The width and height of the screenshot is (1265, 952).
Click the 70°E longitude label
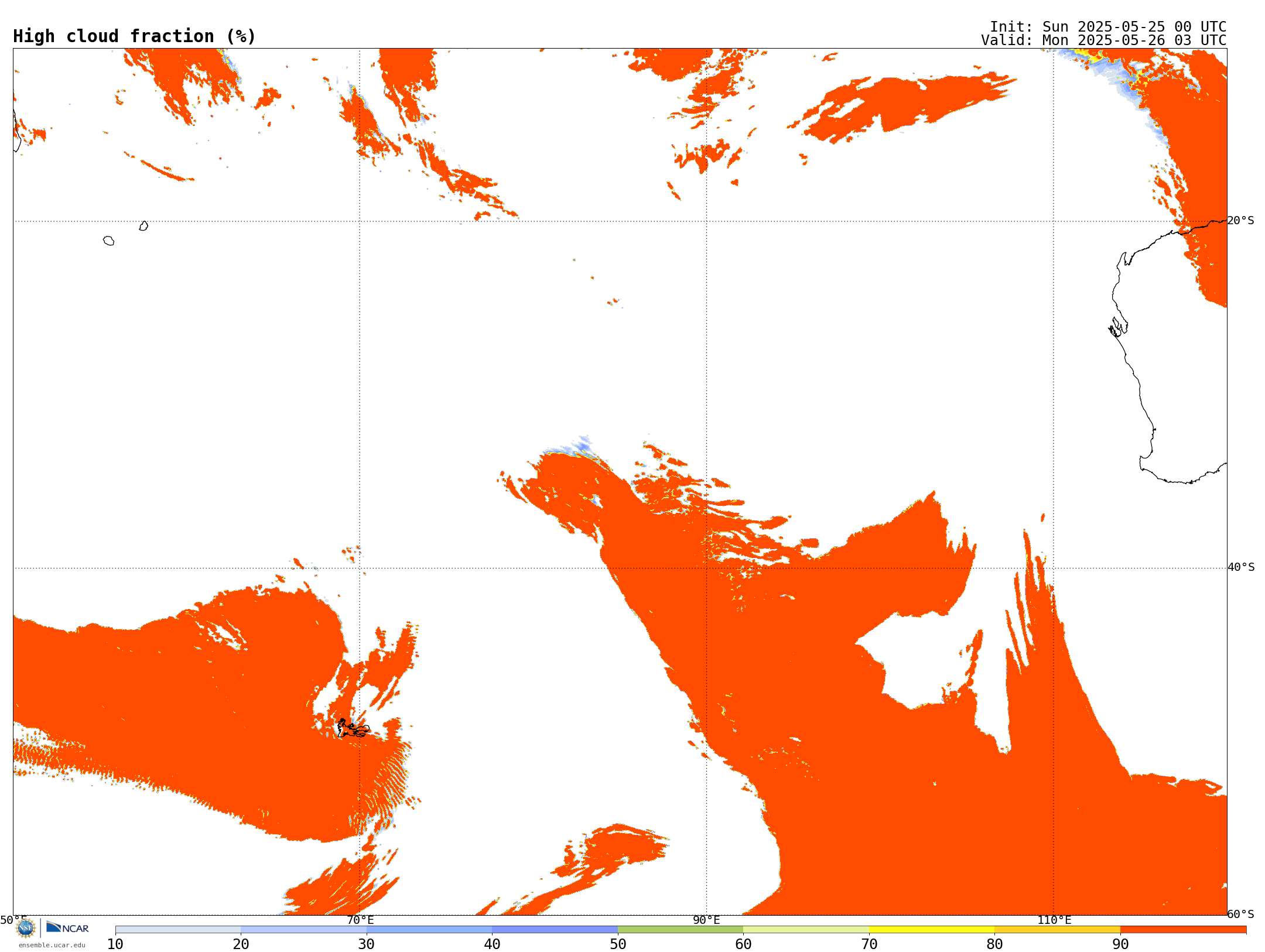coord(360,920)
